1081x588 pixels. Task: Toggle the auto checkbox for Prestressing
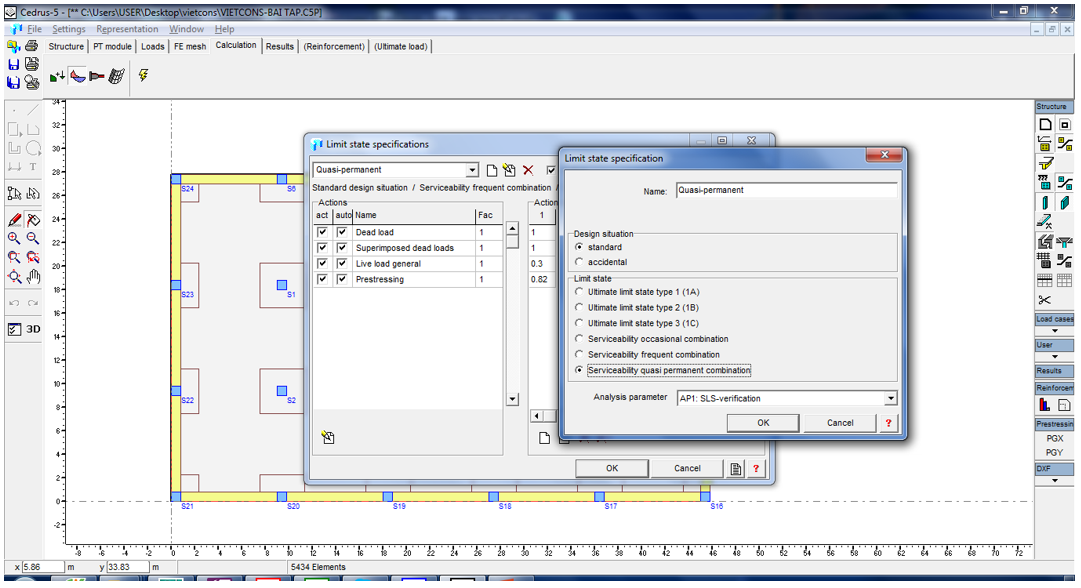click(341, 279)
